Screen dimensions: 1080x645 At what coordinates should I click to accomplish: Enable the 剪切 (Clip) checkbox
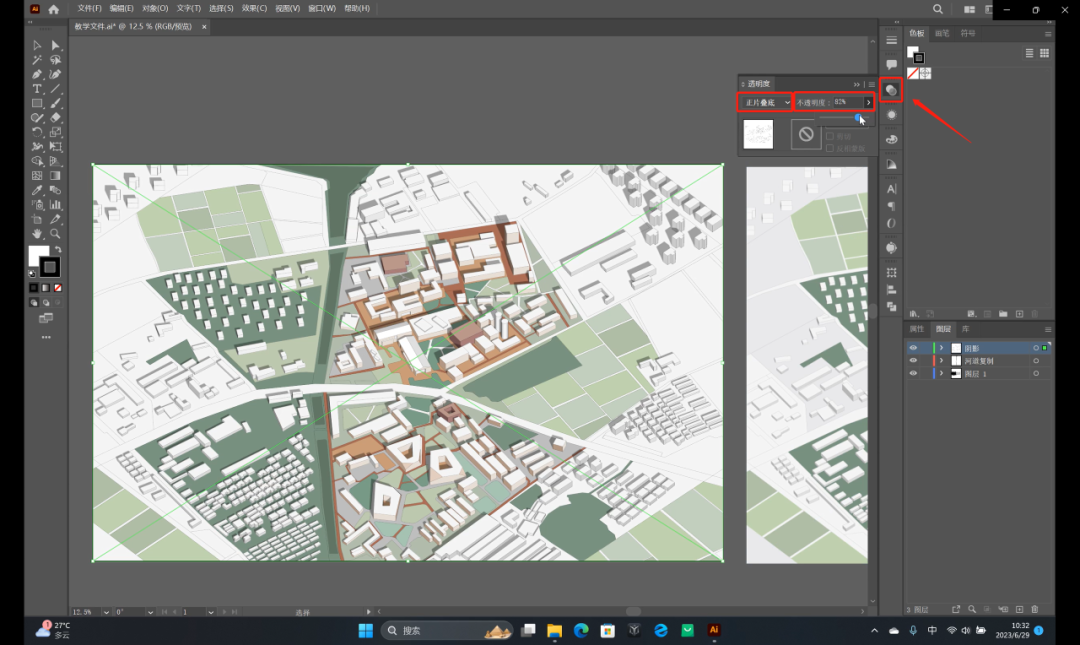[830, 136]
